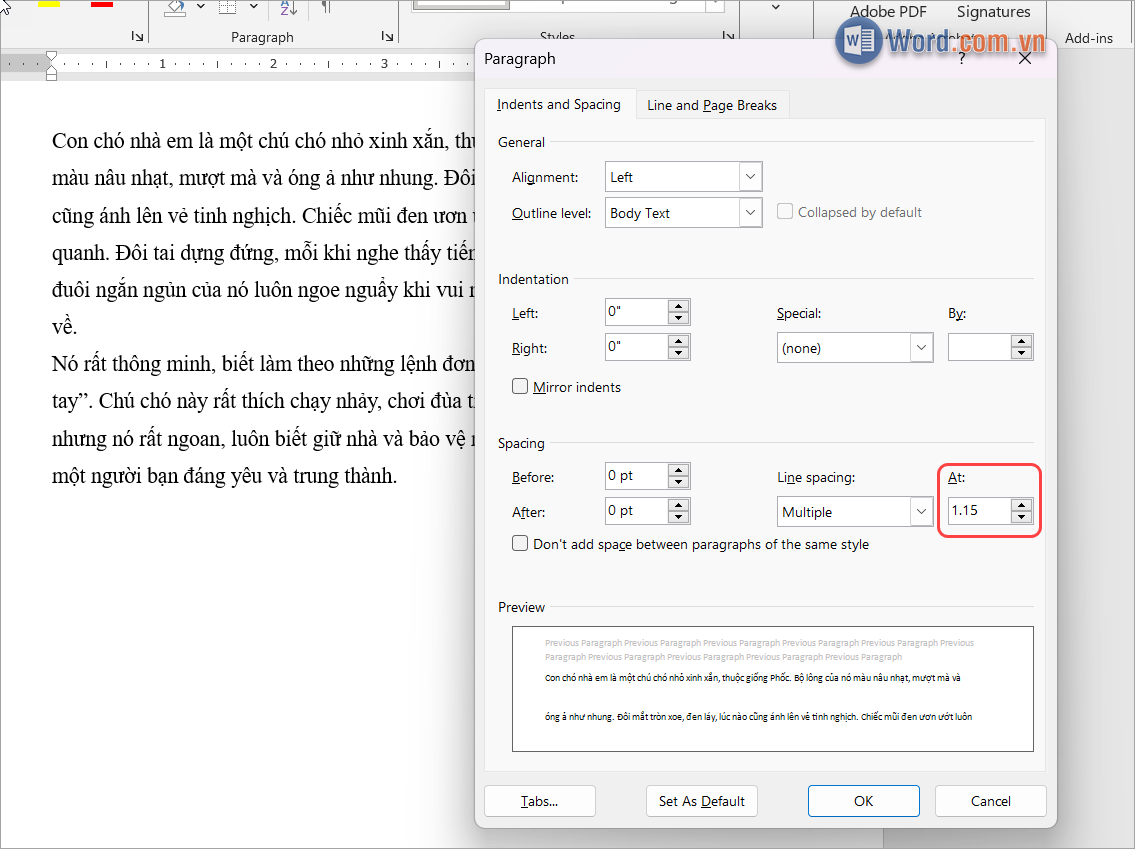Switch to Line and Page Breaks tab

711,105
